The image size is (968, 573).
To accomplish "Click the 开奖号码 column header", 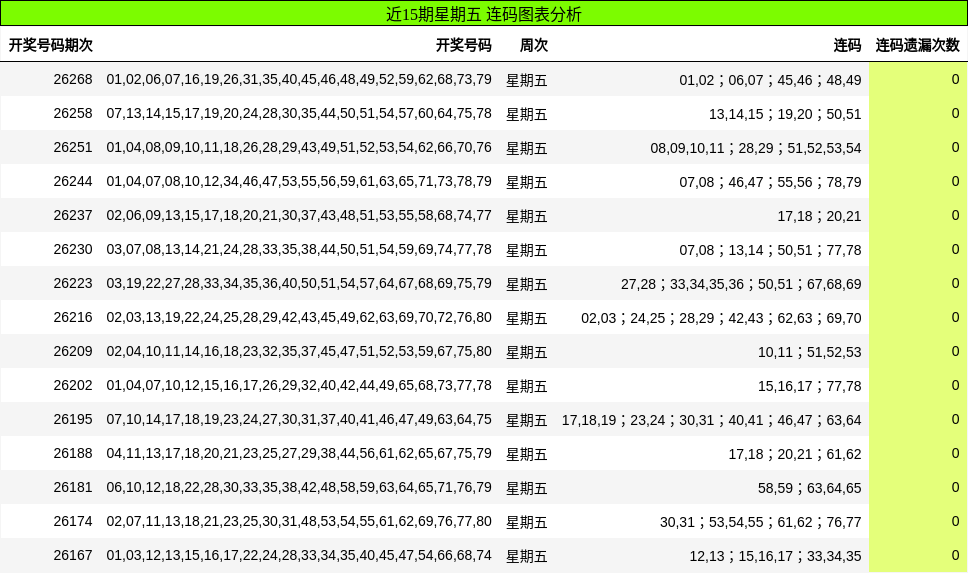I will coord(464,45).
